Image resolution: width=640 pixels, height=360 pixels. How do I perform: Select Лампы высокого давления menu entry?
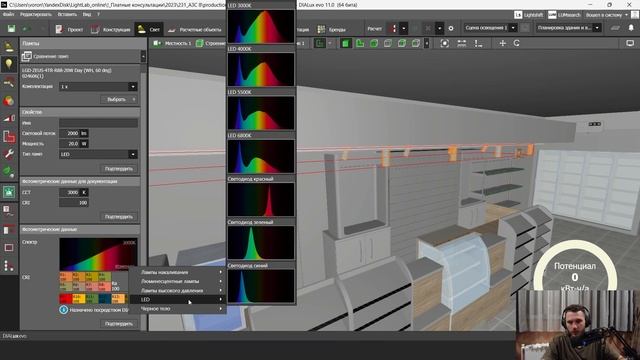click(x=178, y=291)
